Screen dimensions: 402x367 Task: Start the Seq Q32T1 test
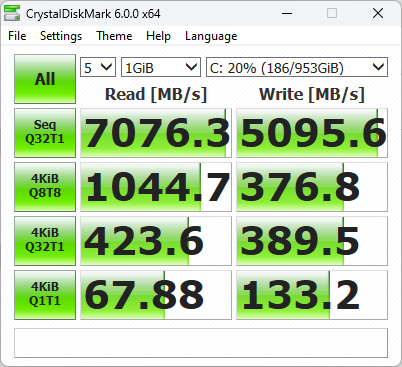click(x=45, y=133)
